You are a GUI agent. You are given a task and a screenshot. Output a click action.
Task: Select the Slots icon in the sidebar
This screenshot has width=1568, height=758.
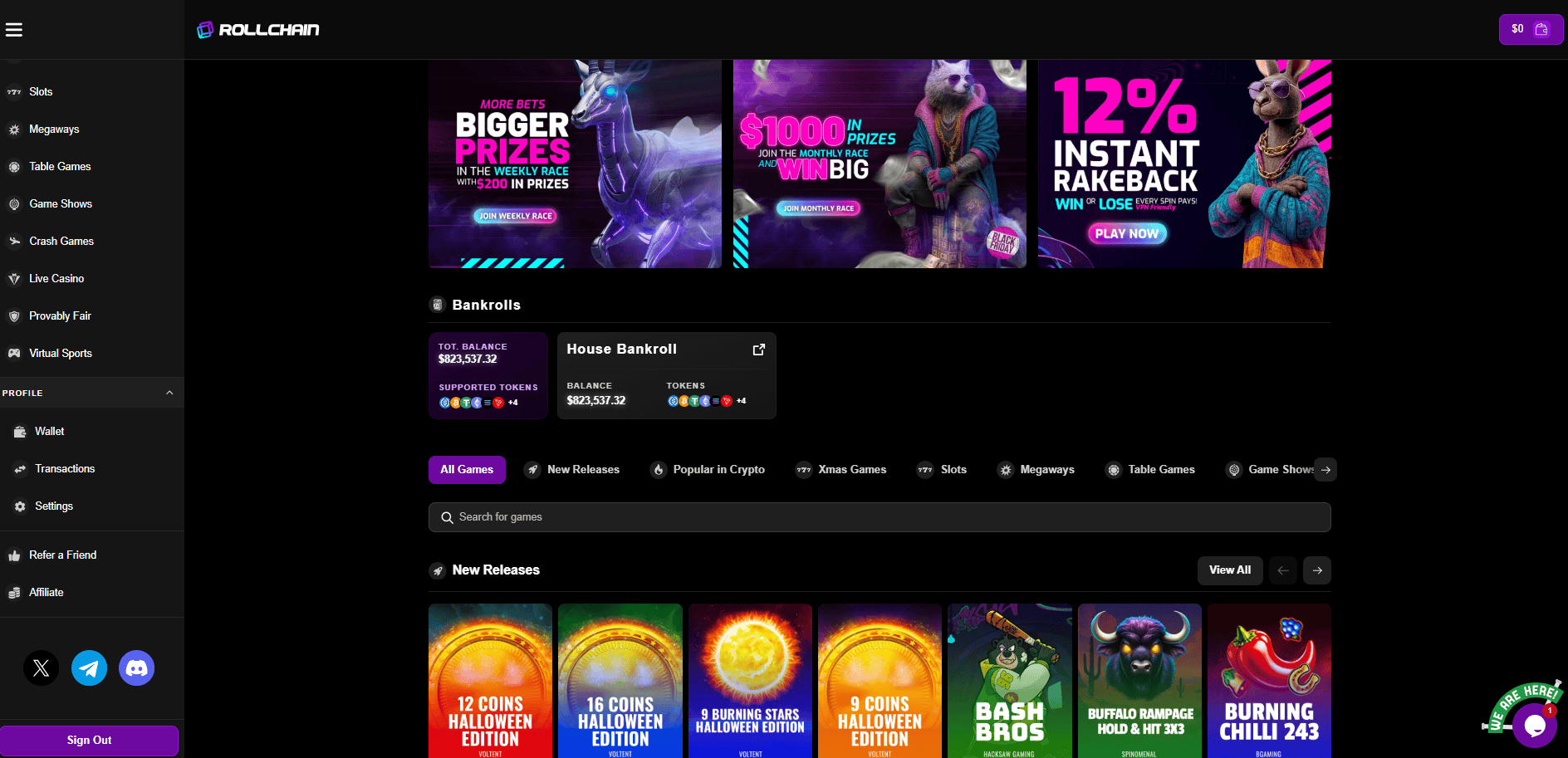(x=13, y=91)
